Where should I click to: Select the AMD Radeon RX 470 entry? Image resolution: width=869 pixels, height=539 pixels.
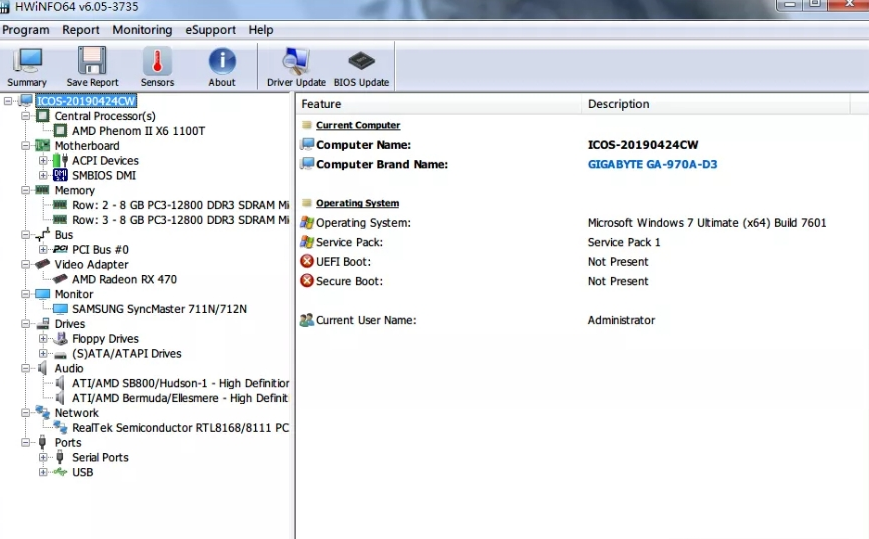[x=124, y=279]
